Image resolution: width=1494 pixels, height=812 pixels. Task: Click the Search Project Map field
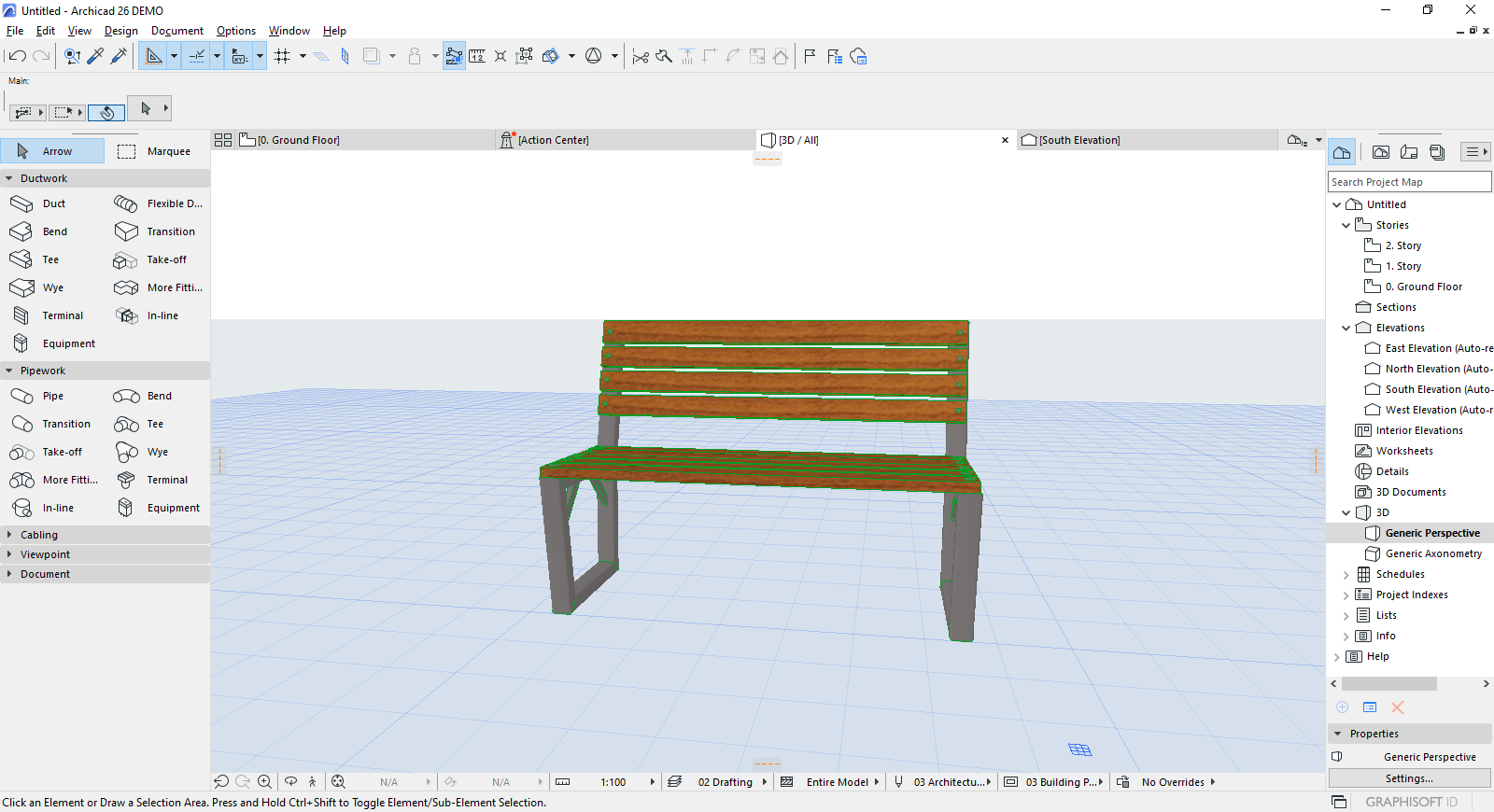click(1409, 182)
